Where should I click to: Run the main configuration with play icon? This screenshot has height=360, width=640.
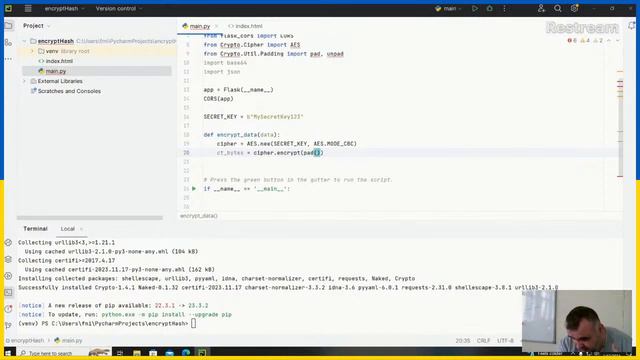(475, 8)
